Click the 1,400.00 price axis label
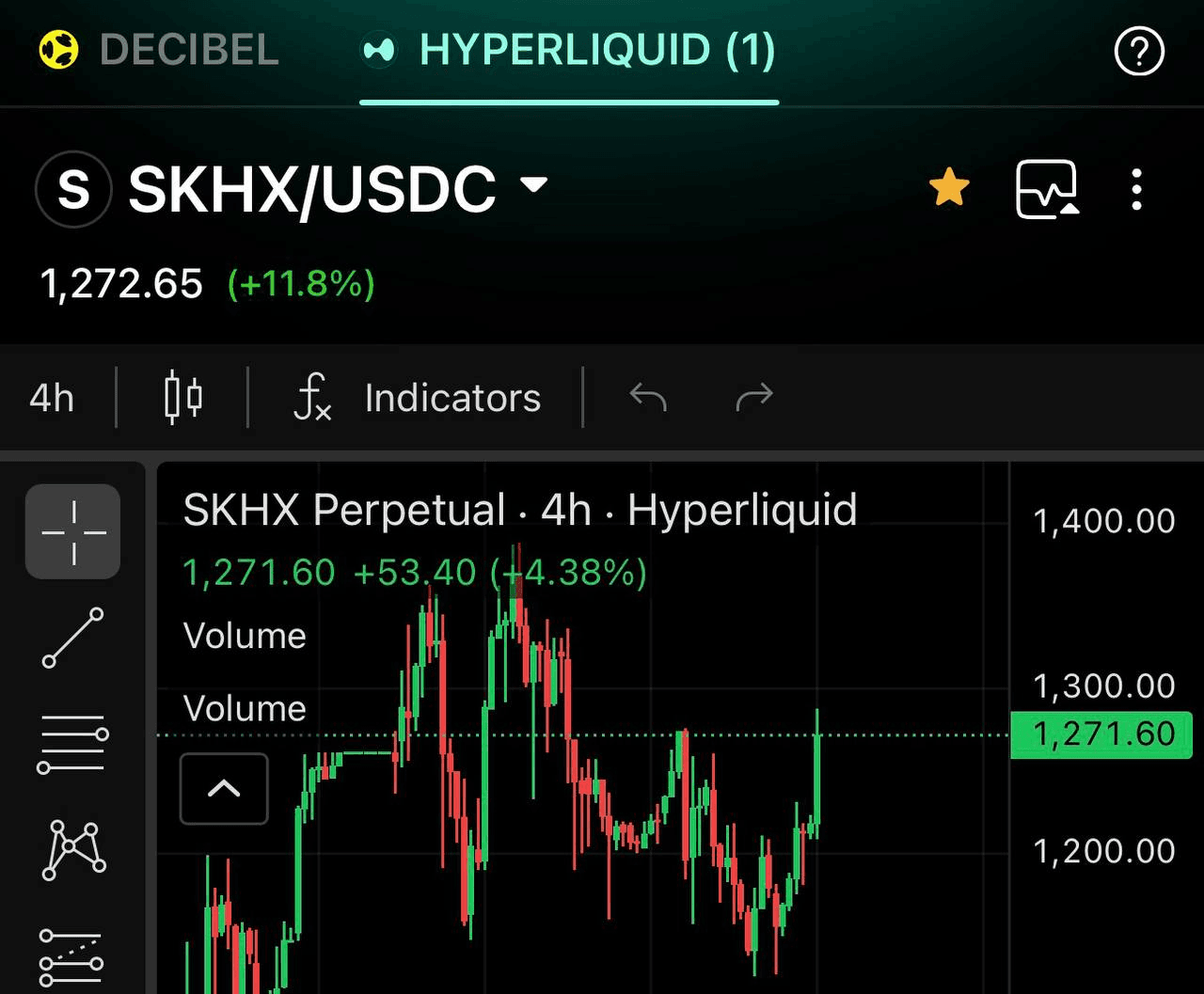The image size is (1204, 994). pos(1104,521)
